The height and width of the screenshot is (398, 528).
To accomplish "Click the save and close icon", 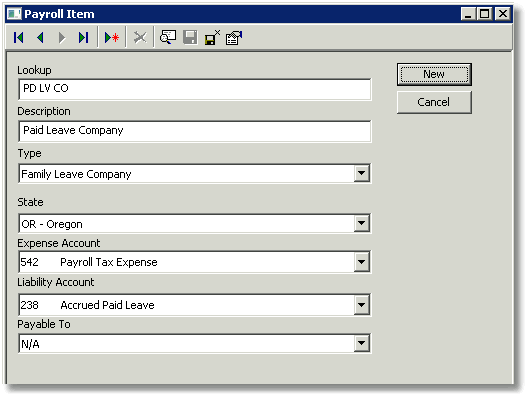I will click(212, 37).
